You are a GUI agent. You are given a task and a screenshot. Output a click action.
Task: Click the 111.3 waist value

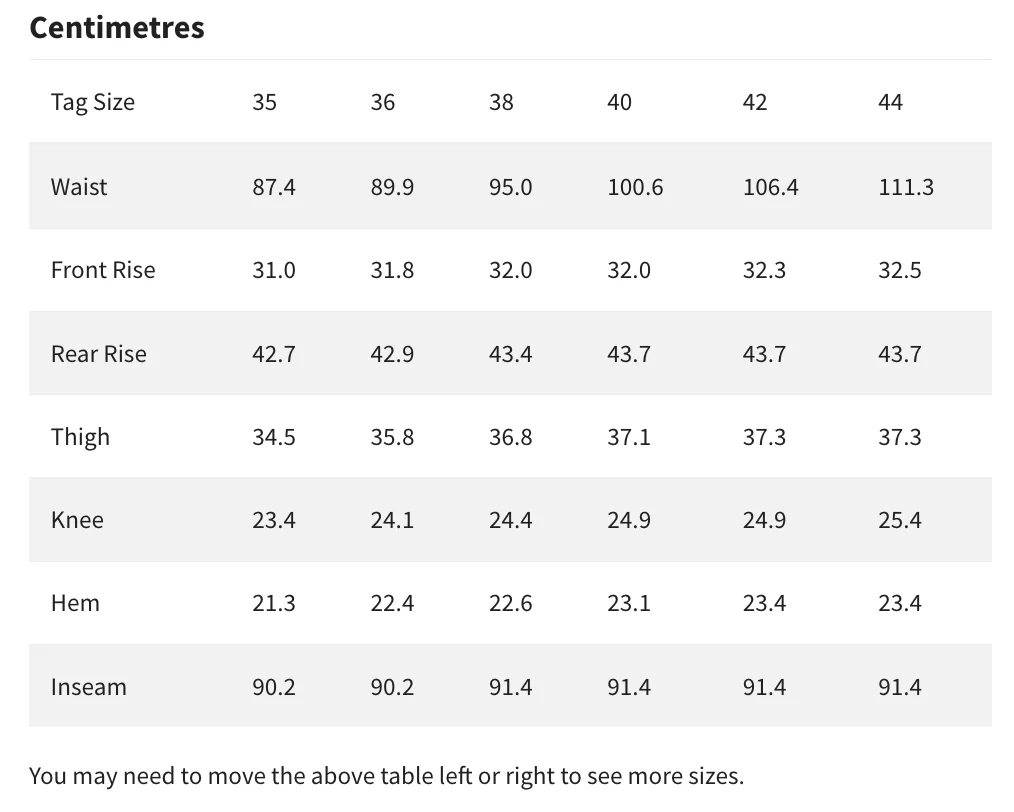click(906, 187)
